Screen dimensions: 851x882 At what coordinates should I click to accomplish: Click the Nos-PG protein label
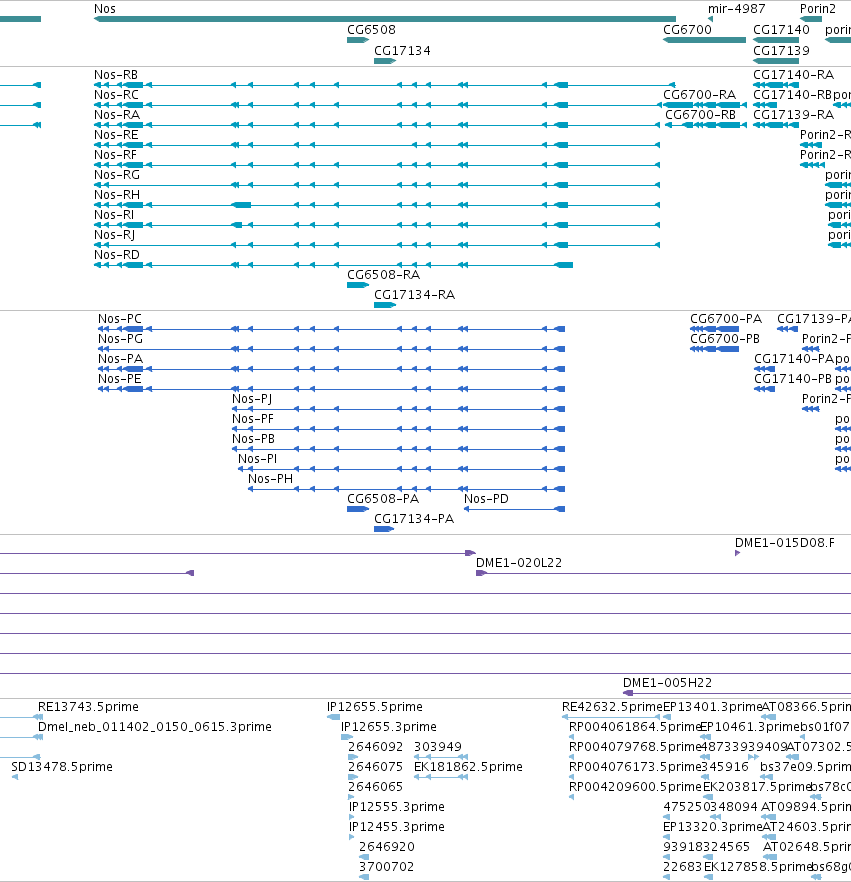coord(120,339)
